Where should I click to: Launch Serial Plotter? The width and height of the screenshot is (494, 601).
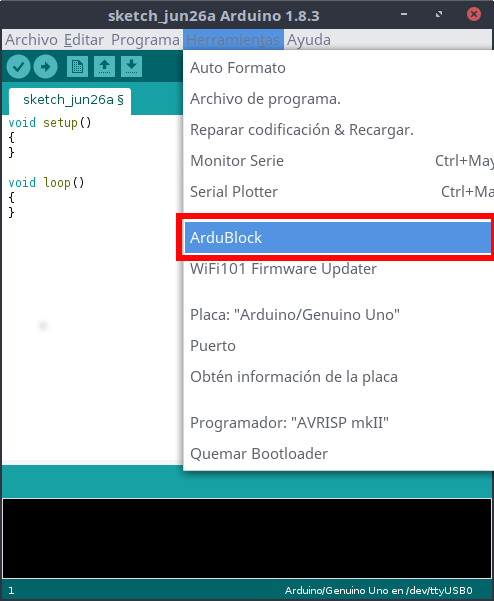pyautogui.click(x=339, y=192)
